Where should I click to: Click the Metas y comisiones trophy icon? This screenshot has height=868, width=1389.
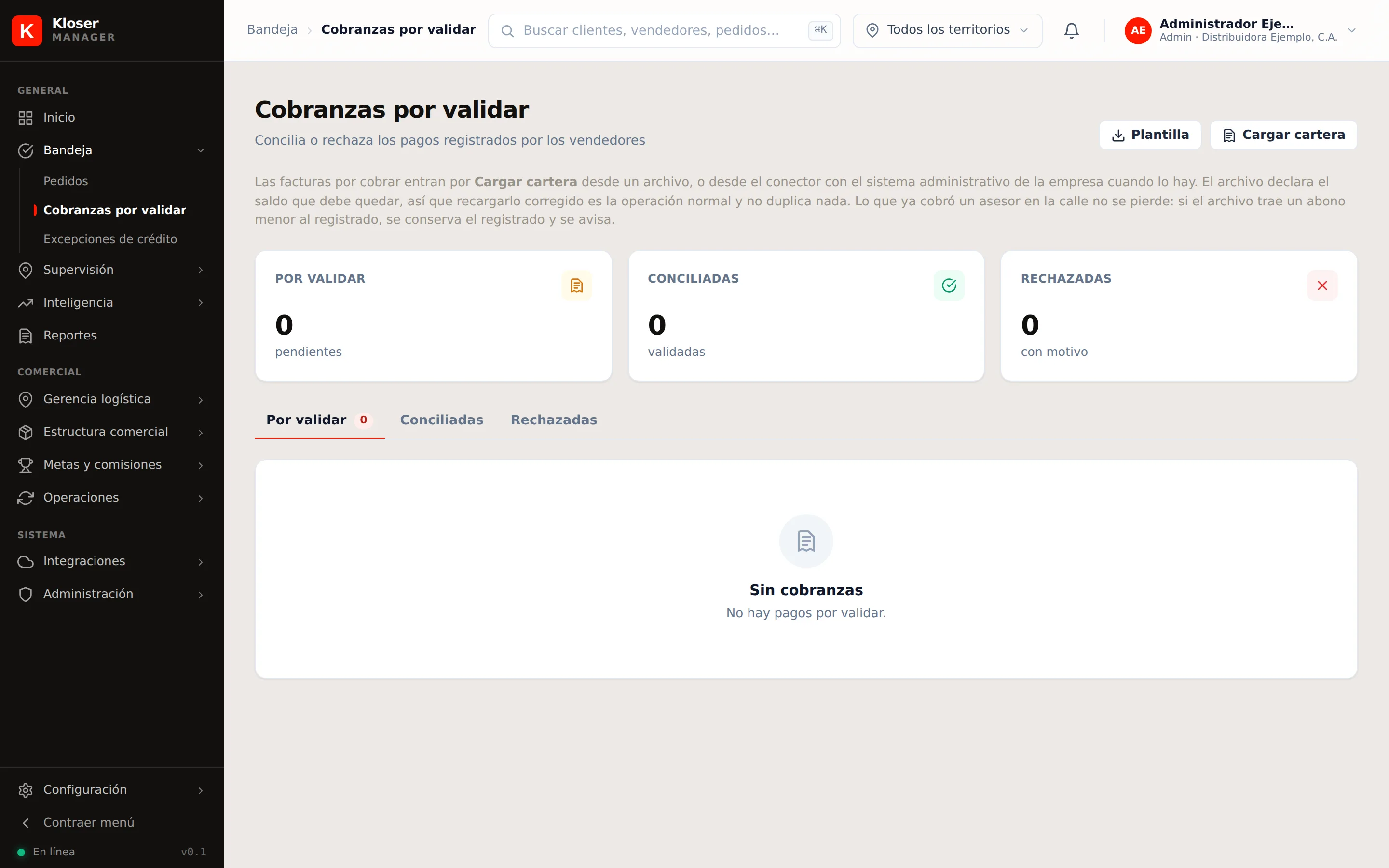click(25, 465)
